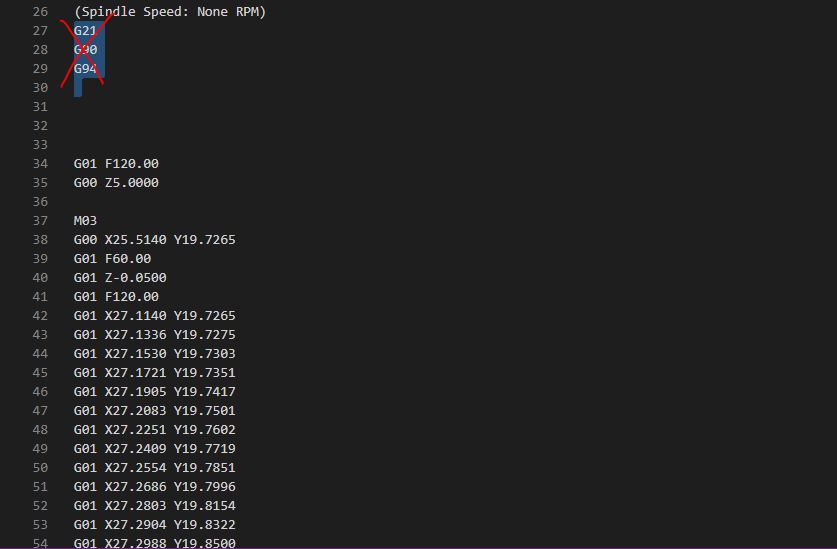Click the G94 command on line 29
This screenshot has height=549, width=837.
pos(85,69)
